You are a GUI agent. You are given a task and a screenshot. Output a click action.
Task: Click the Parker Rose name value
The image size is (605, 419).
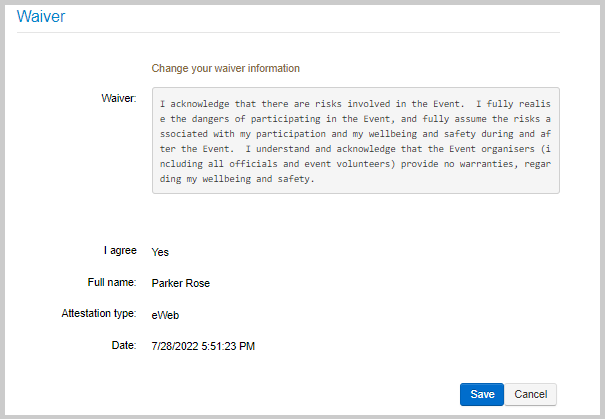click(181, 283)
